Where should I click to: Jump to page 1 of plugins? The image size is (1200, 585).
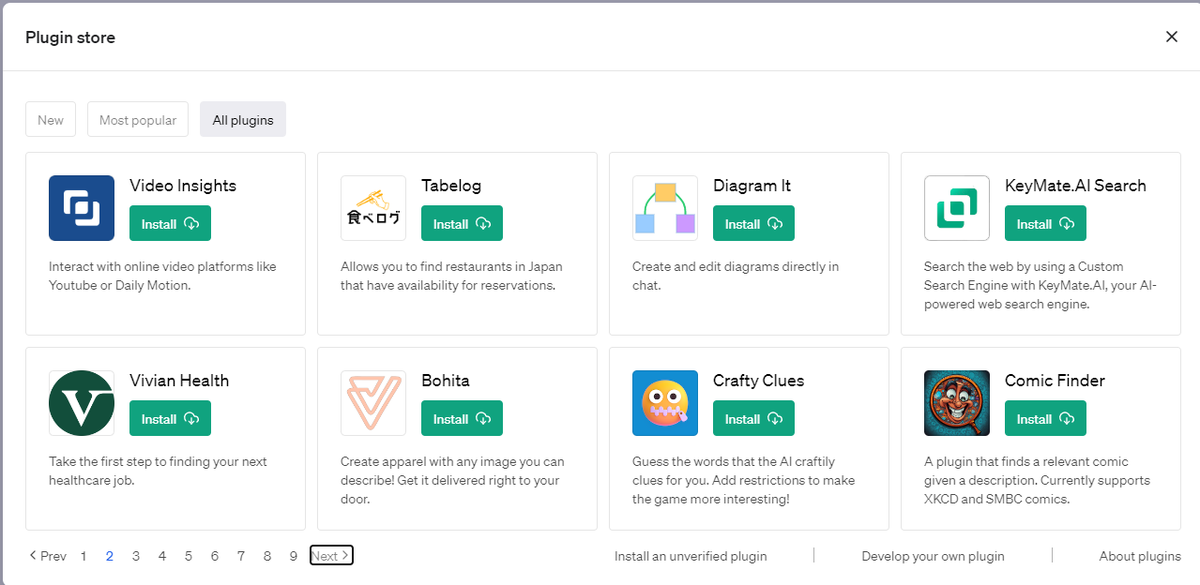[84, 556]
